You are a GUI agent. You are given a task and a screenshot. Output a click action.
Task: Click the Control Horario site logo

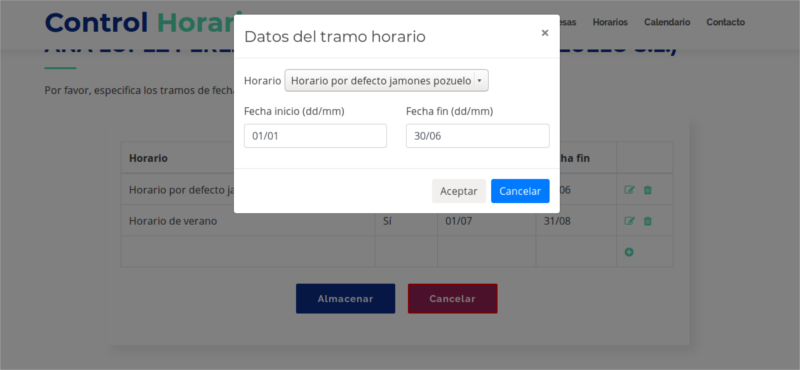pyautogui.click(x=142, y=22)
